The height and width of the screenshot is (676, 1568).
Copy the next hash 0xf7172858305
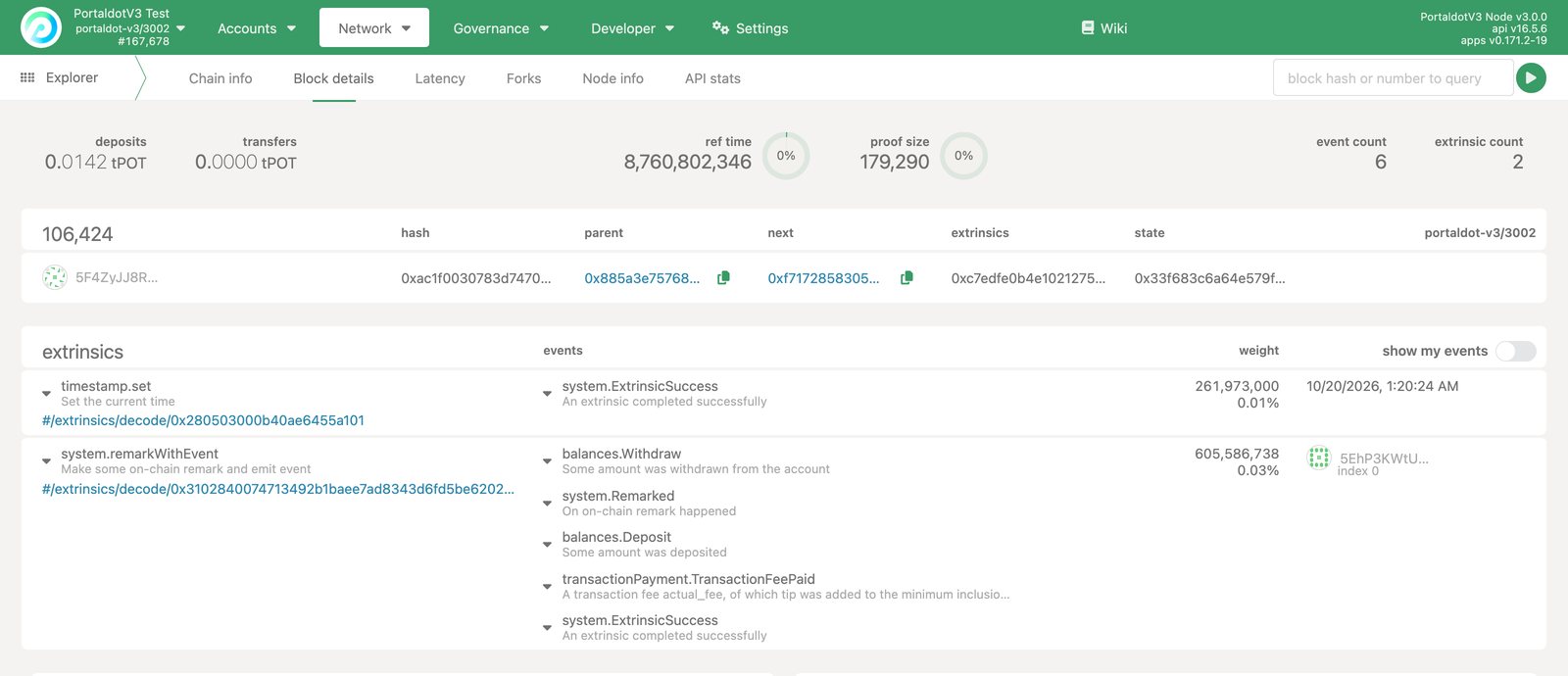(906, 278)
